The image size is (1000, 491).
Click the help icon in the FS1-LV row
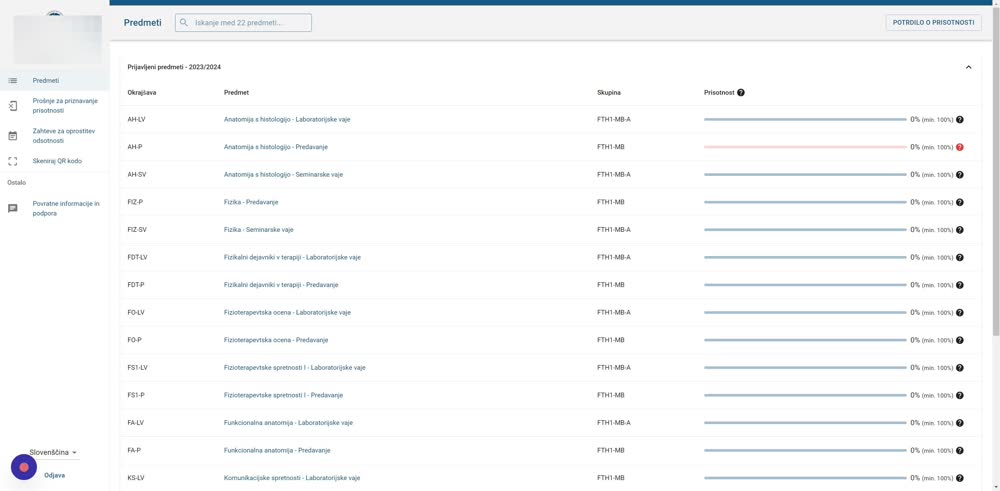pyautogui.click(x=960, y=368)
